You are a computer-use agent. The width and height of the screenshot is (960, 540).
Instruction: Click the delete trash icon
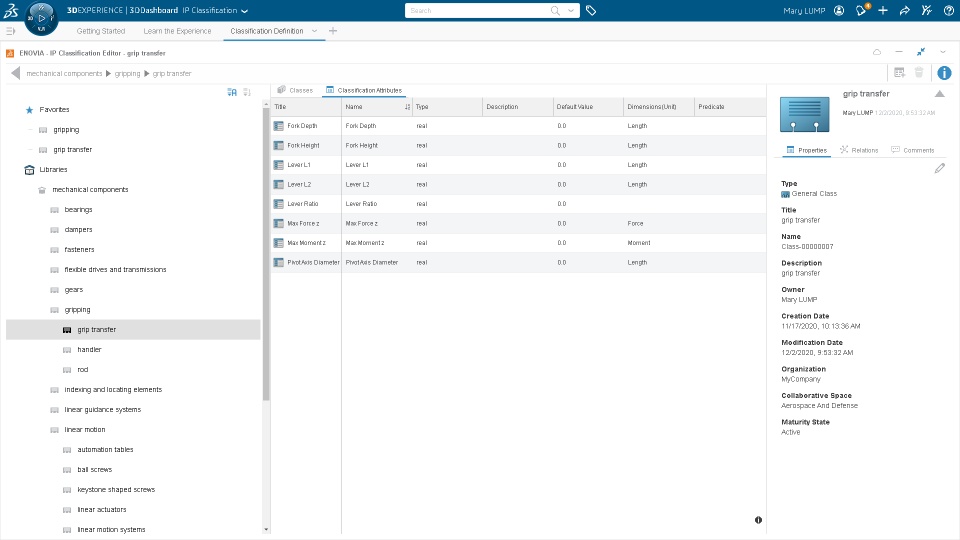pyautogui.click(x=919, y=73)
